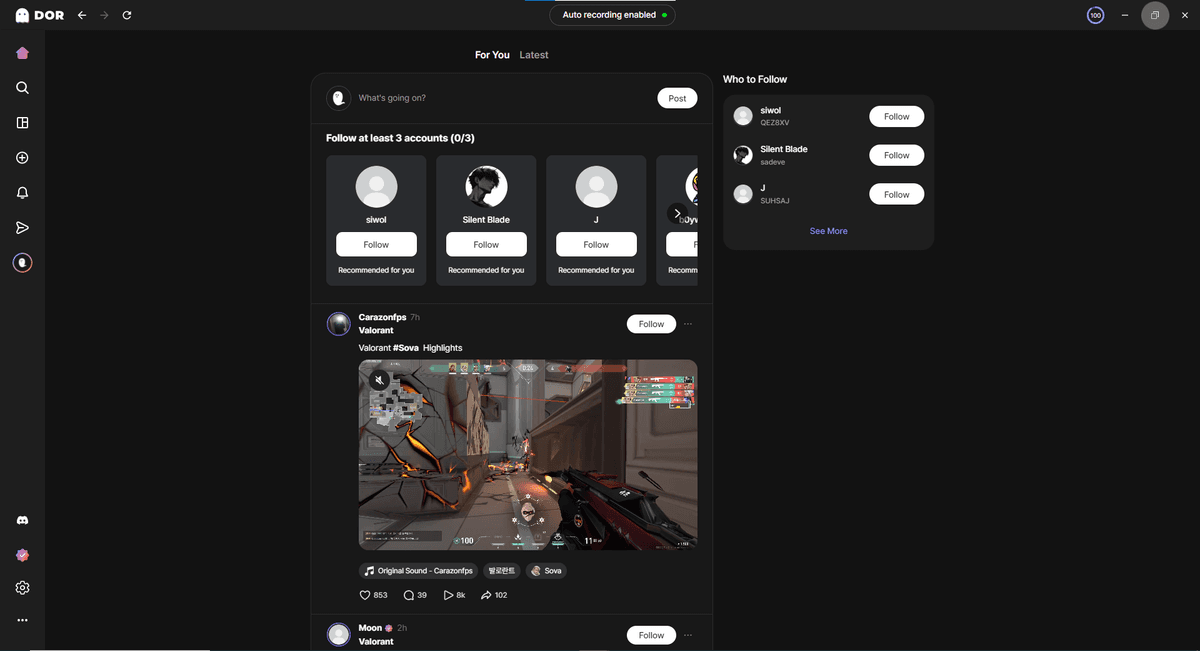
Task: Open the Settings gear in the sidebar
Action: 22,588
